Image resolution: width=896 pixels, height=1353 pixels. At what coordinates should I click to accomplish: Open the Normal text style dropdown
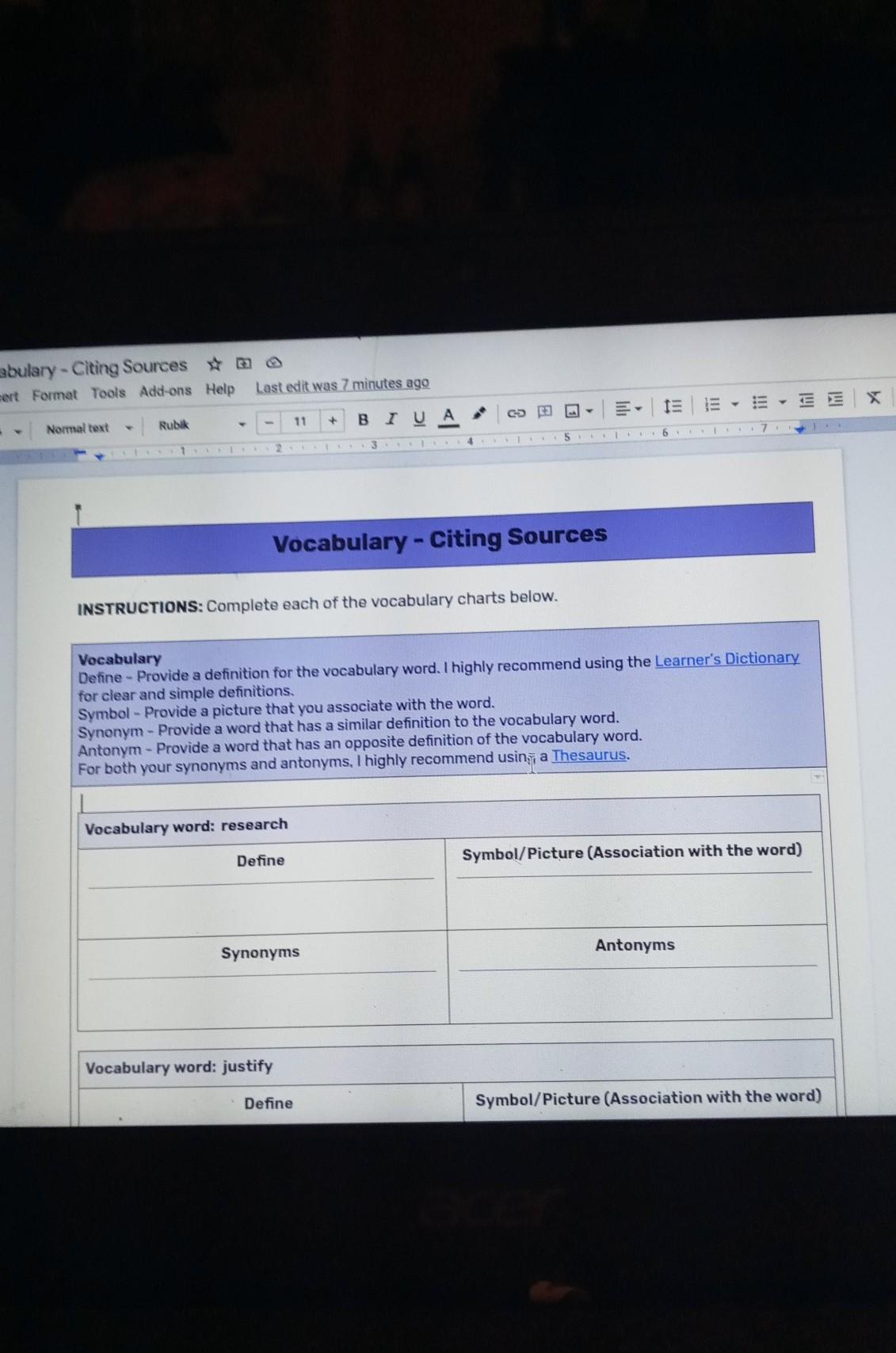pos(88,429)
